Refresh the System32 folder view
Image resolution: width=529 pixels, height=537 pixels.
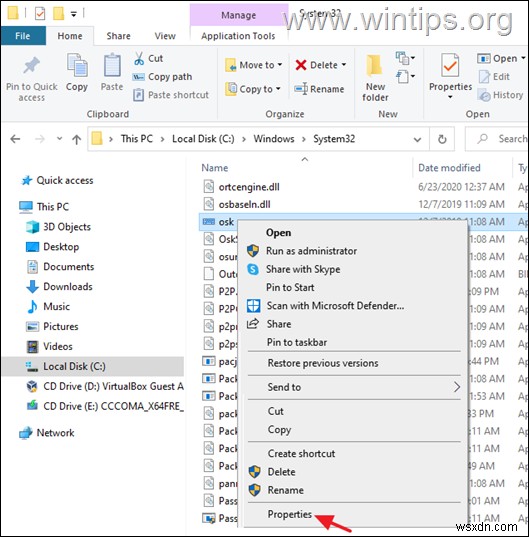pyautogui.click(x=442, y=139)
